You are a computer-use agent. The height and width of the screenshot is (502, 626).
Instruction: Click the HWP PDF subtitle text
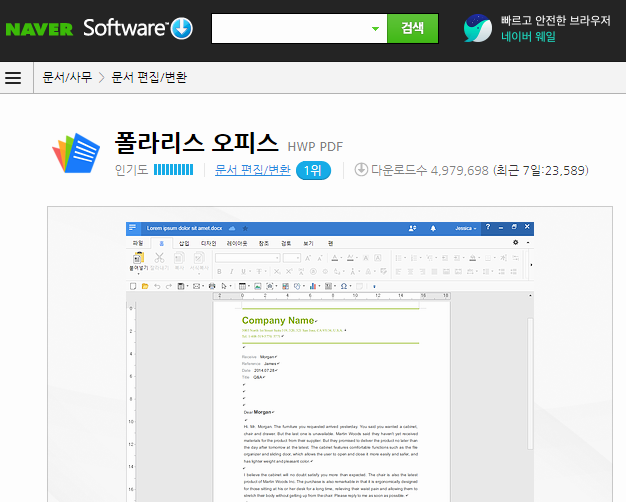pos(315,147)
